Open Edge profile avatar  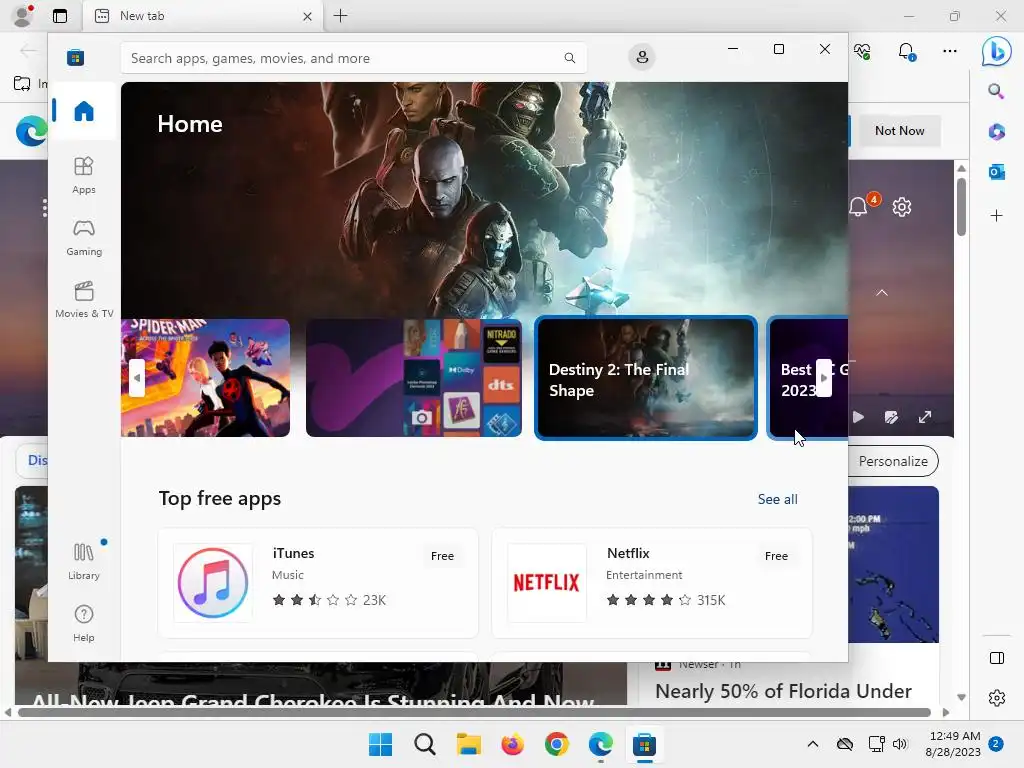coord(24,16)
